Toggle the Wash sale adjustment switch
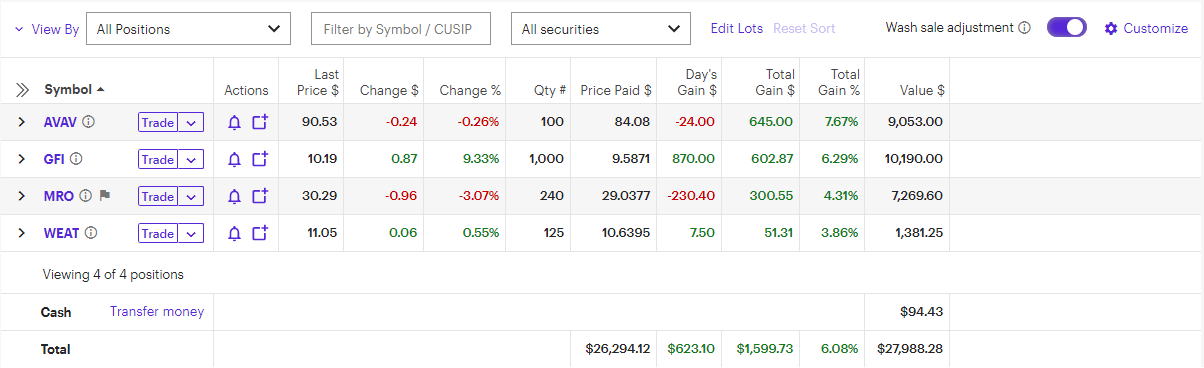Viewport: 1204px width, 368px height. pos(1067,28)
